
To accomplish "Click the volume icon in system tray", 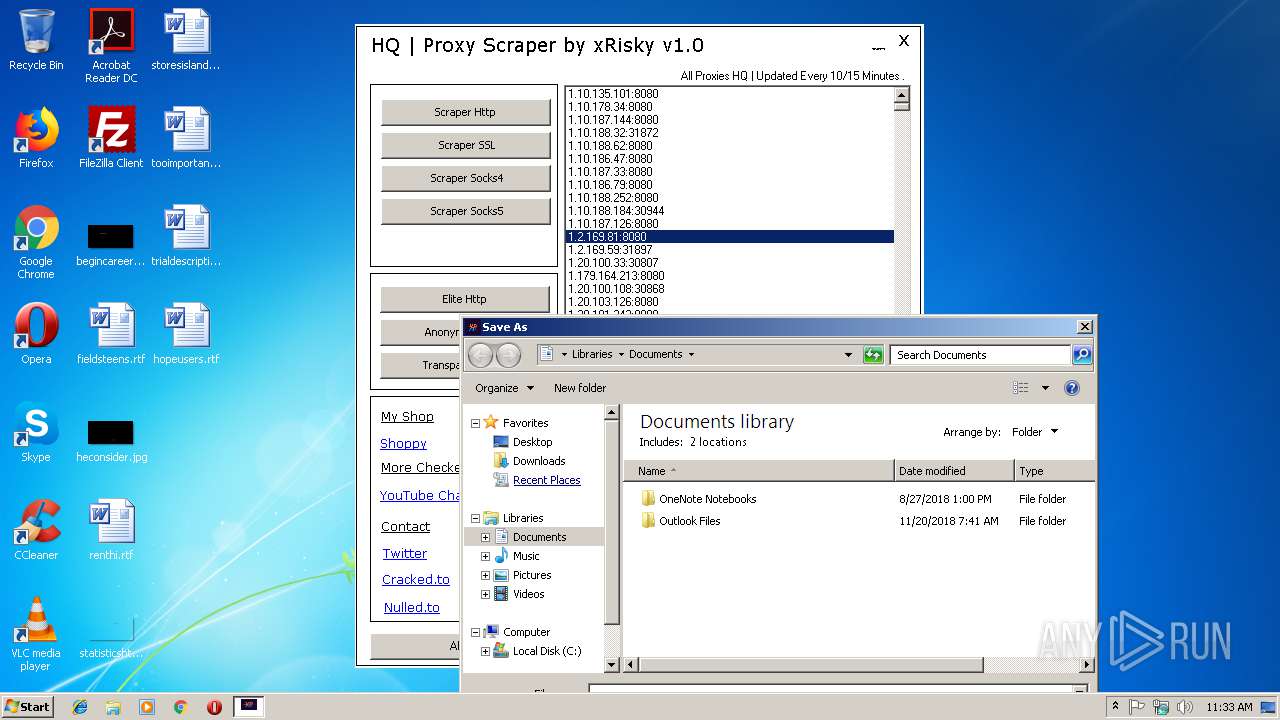I will [1184, 707].
